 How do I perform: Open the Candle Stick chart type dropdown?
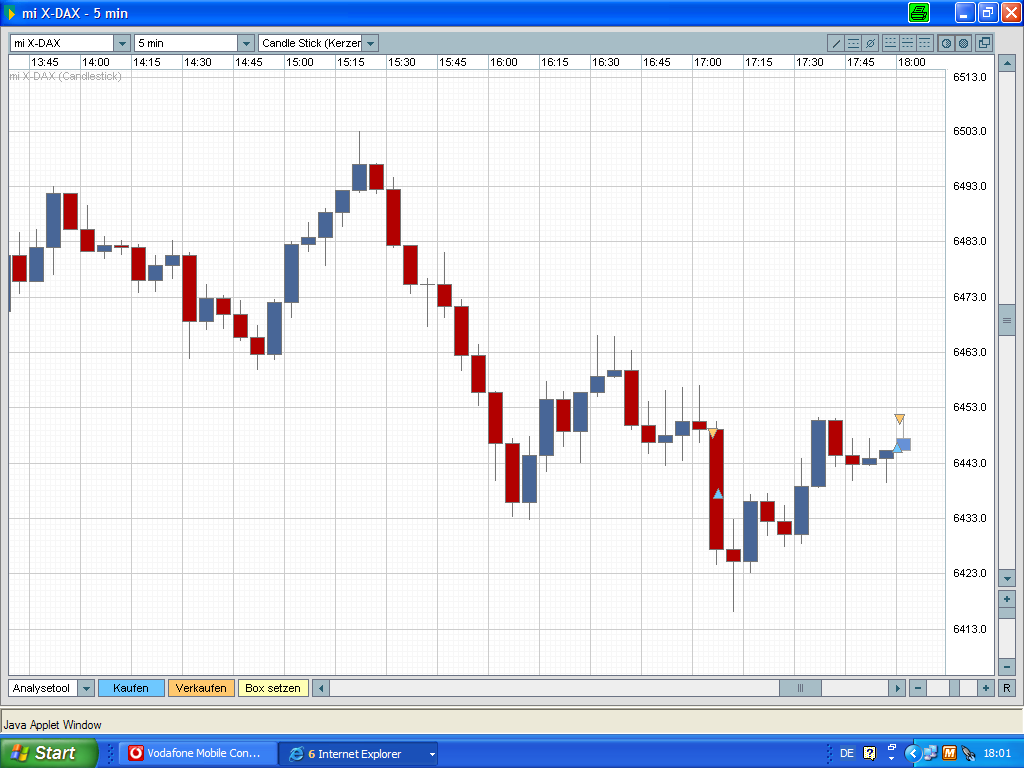370,43
